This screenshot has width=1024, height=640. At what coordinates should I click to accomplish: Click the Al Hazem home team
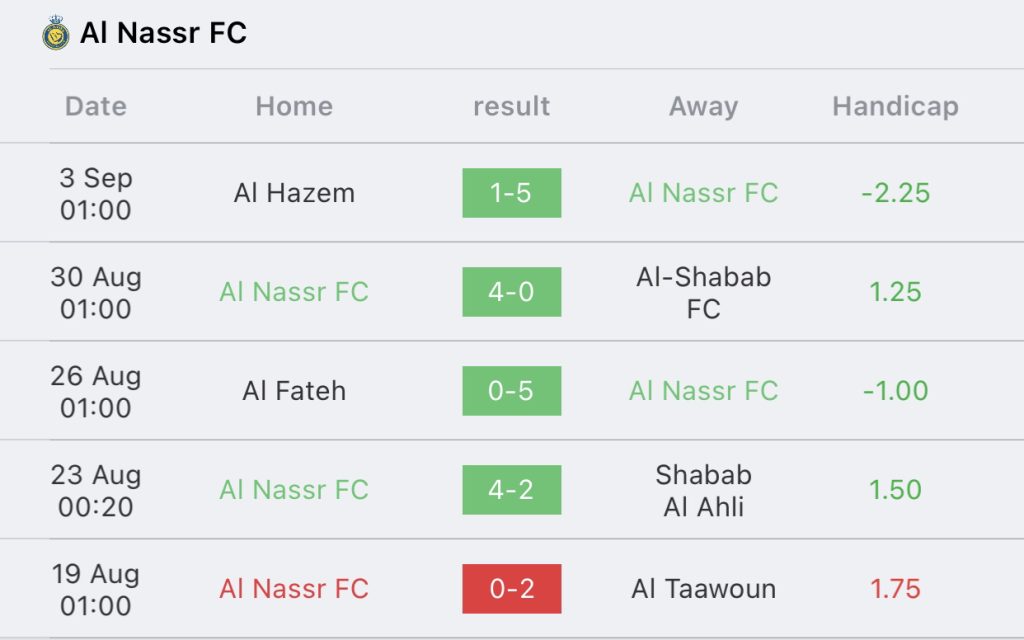pyautogui.click(x=294, y=193)
